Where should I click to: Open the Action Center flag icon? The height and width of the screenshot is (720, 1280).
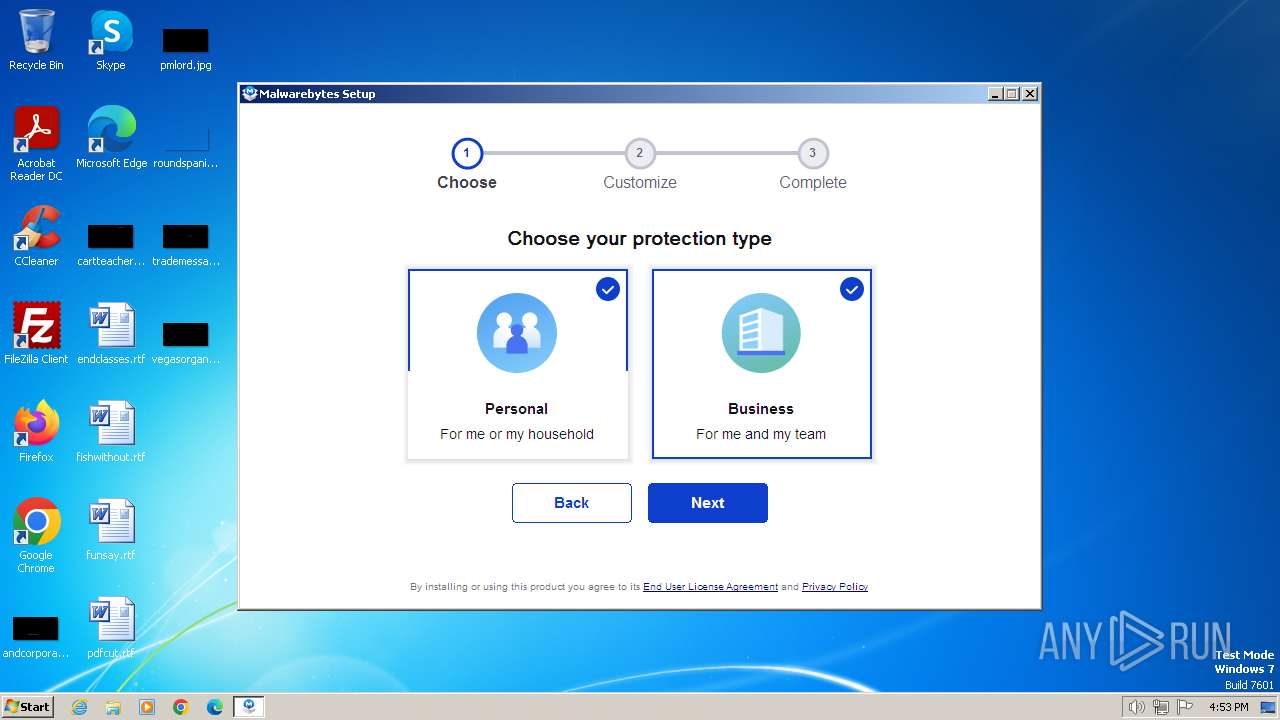[1185, 707]
